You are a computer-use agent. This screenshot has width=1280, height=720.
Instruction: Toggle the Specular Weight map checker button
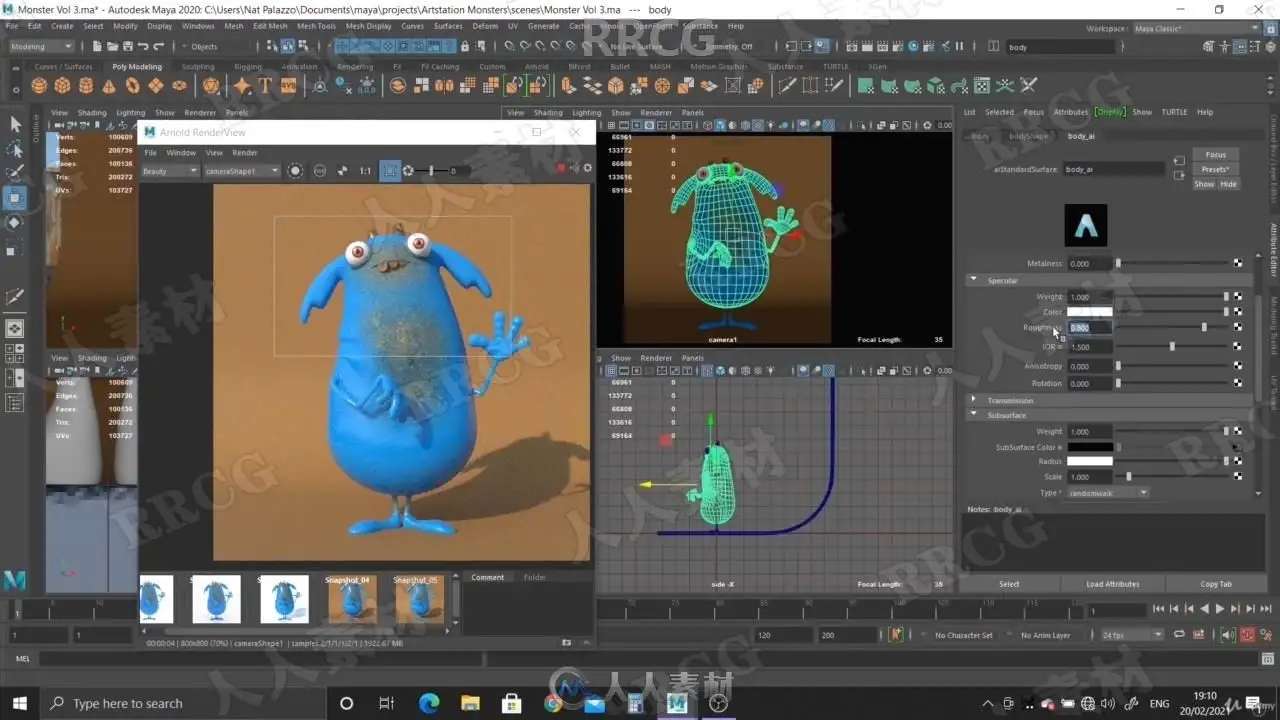tap(1238, 297)
